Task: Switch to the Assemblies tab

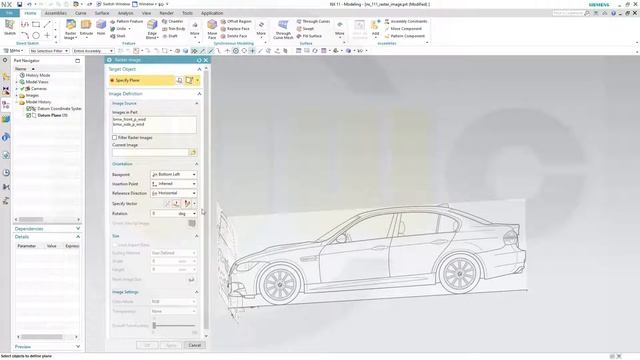Action: (x=56, y=13)
